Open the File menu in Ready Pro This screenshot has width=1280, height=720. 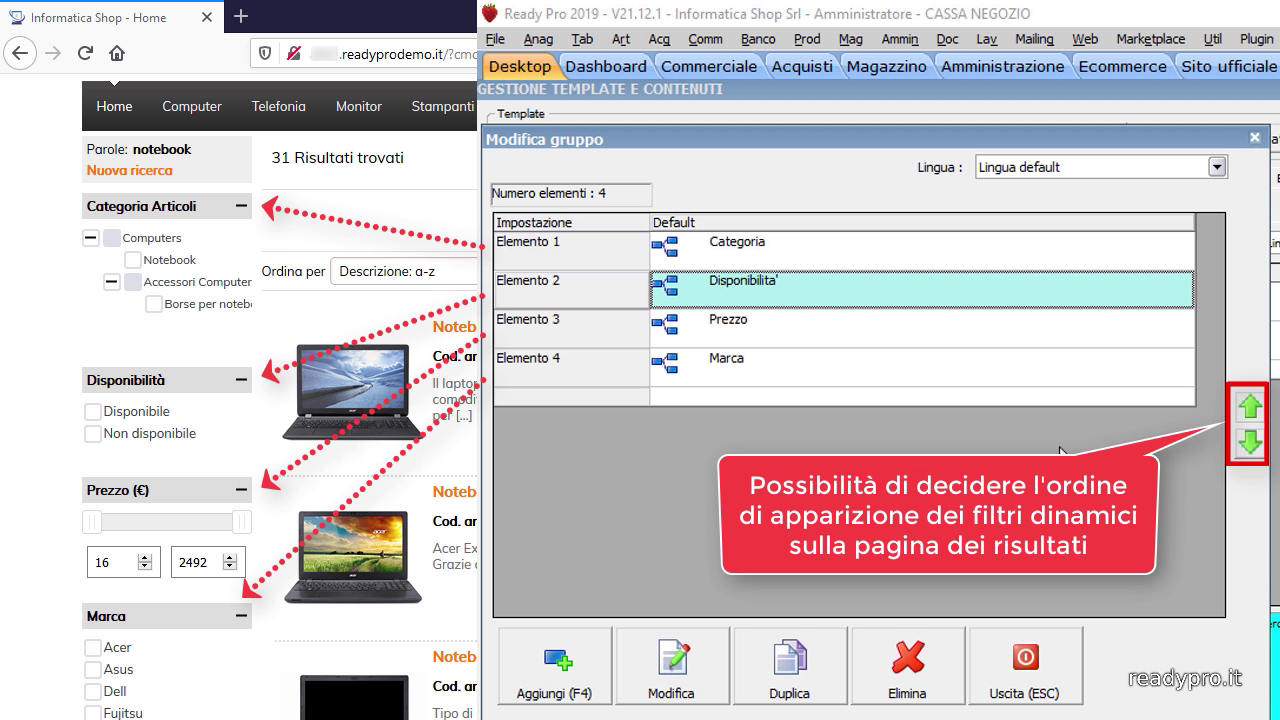495,39
